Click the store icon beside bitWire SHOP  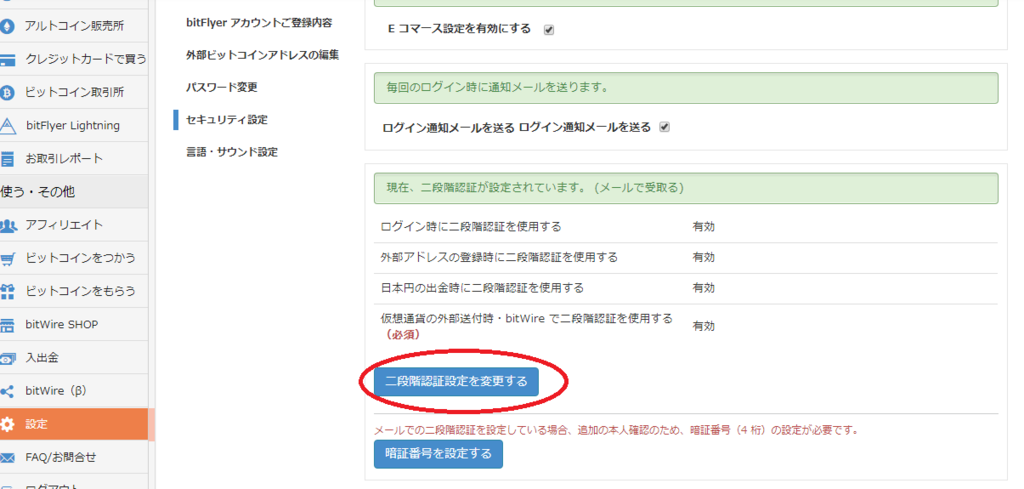[8, 324]
